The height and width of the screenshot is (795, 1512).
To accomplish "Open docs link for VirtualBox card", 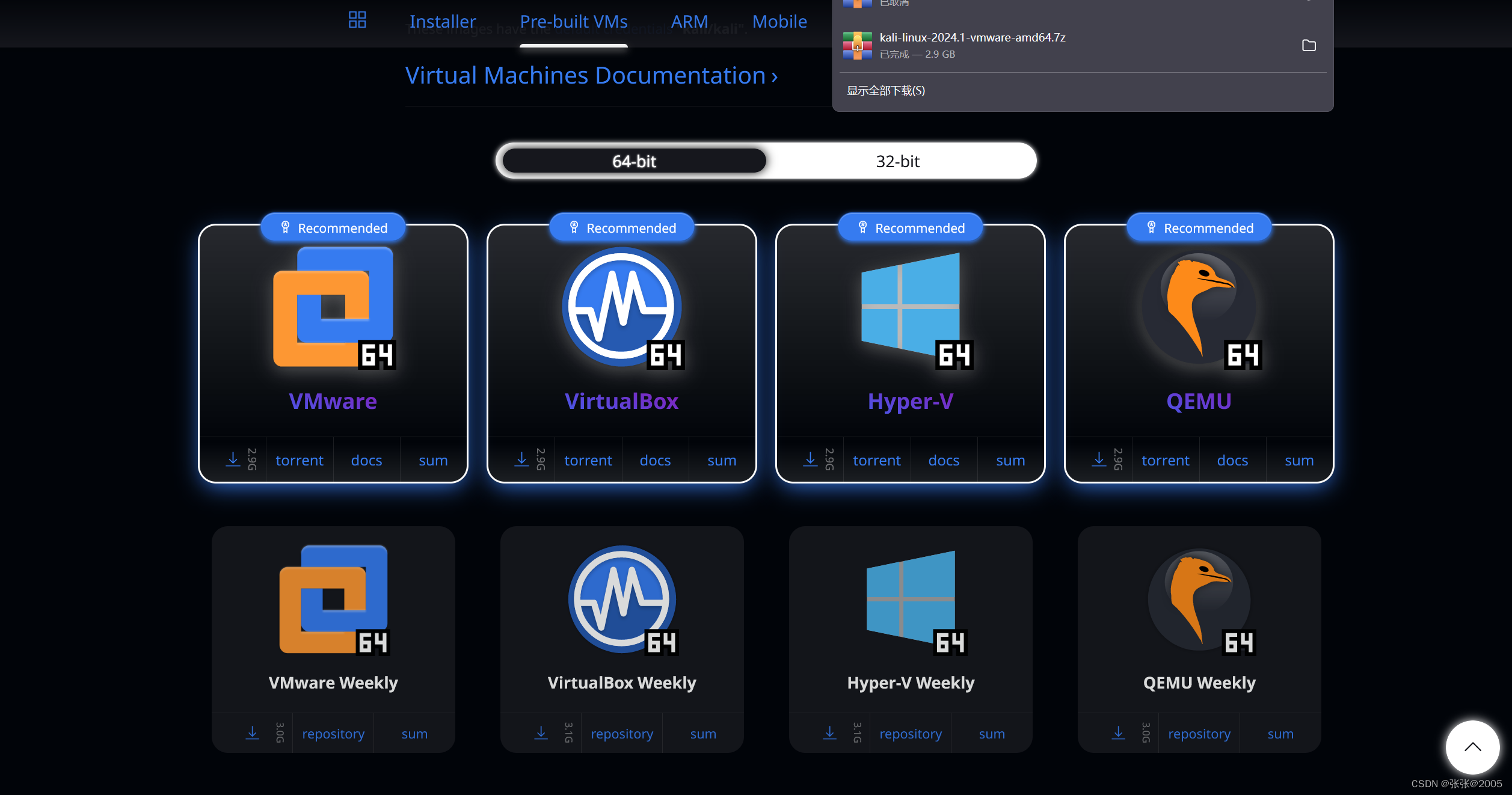I will (x=655, y=460).
